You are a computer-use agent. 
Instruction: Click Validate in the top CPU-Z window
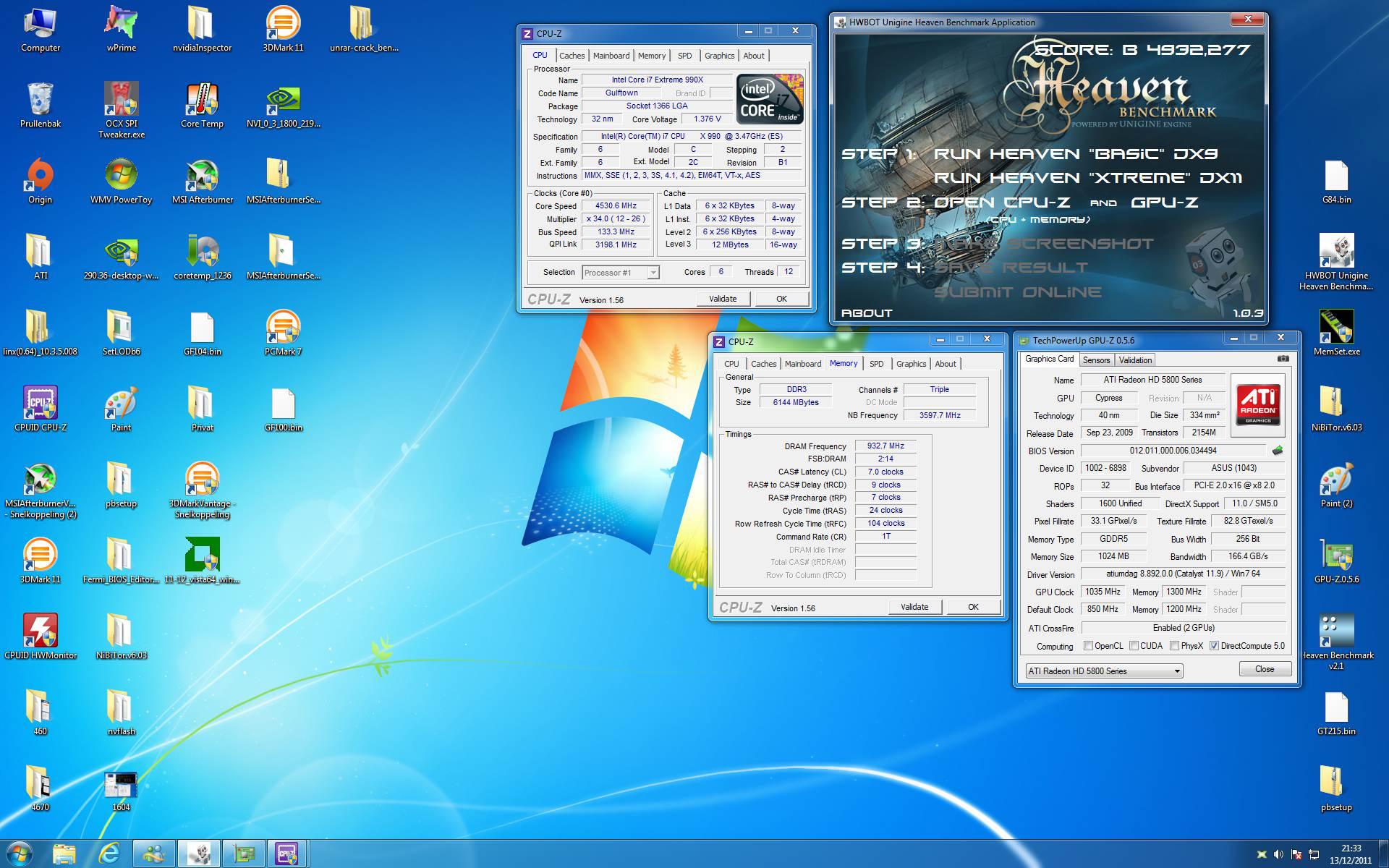click(723, 299)
